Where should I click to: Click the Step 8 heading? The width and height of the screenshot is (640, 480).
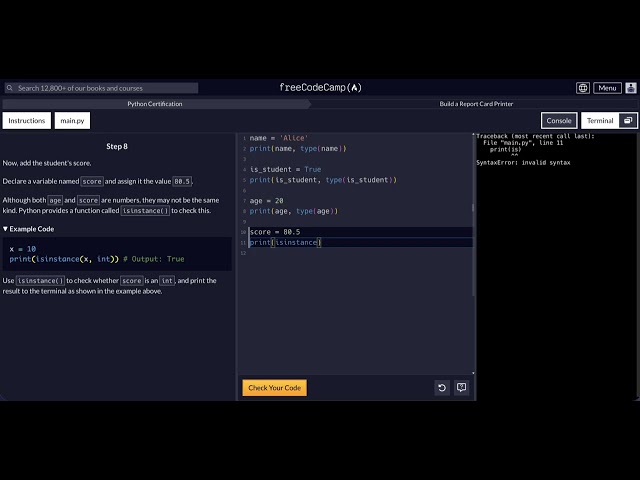point(117,146)
